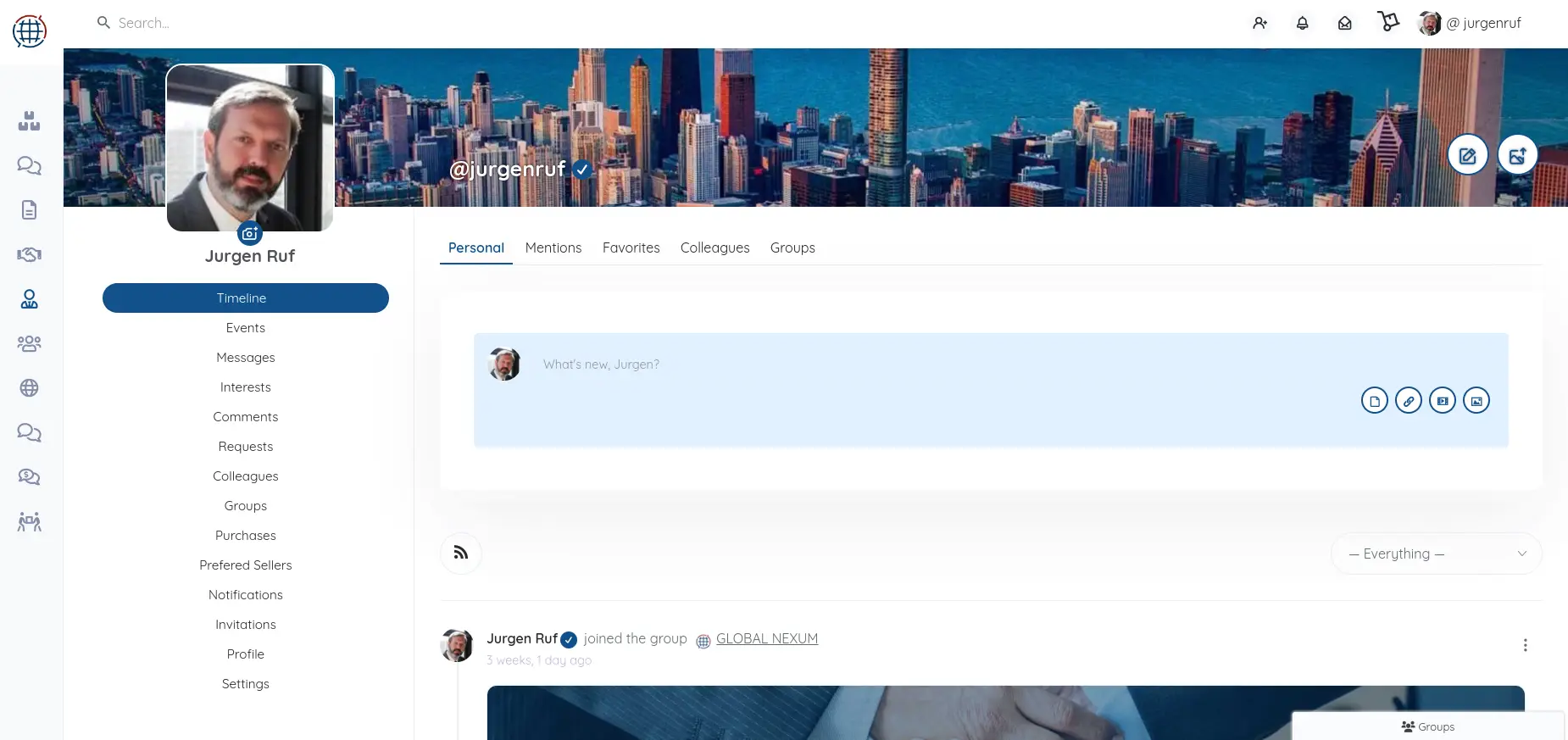The height and width of the screenshot is (740, 1568).
Task: Switch to the Favorites tab
Action: (631, 248)
